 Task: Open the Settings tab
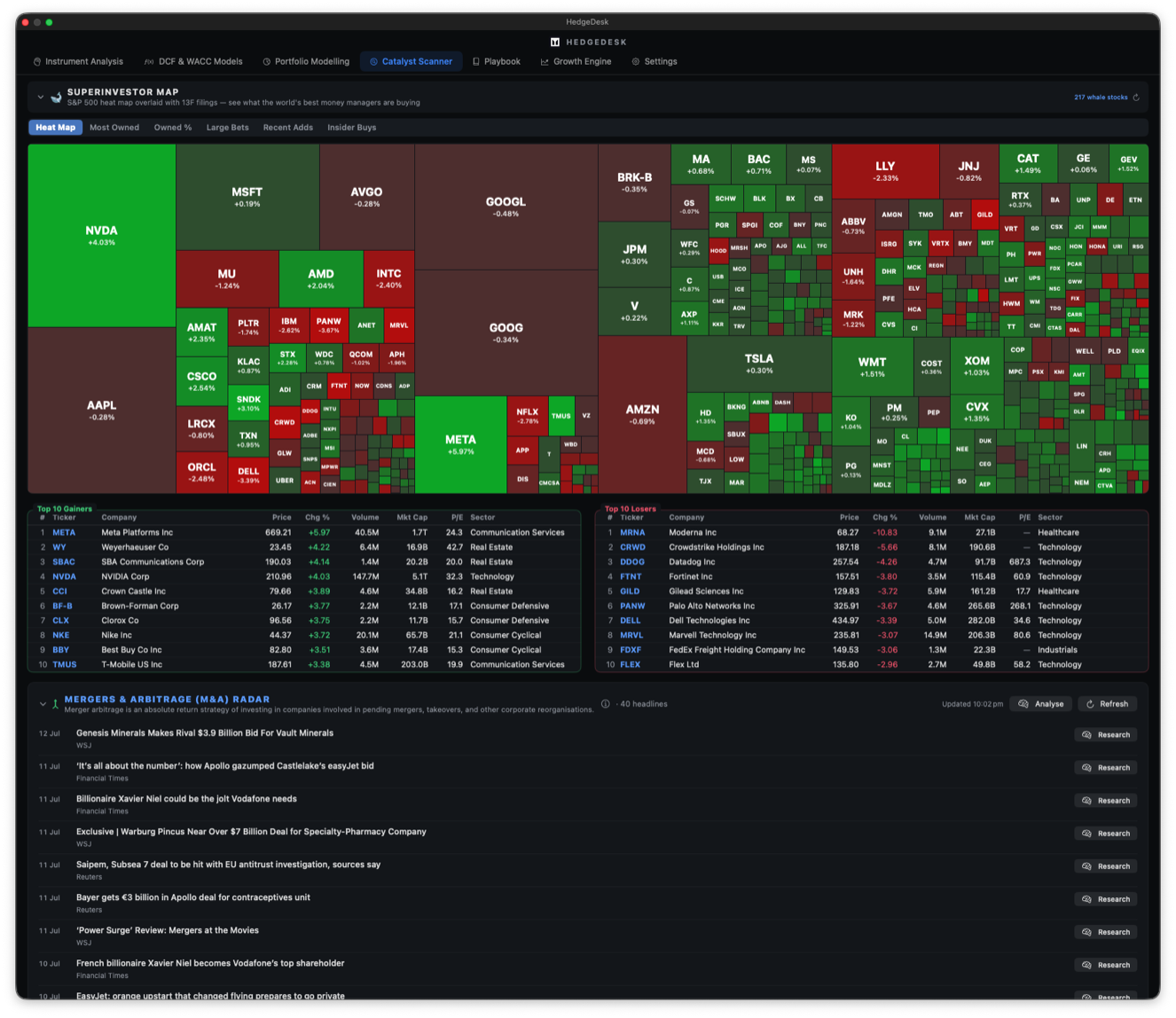(x=654, y=62)
